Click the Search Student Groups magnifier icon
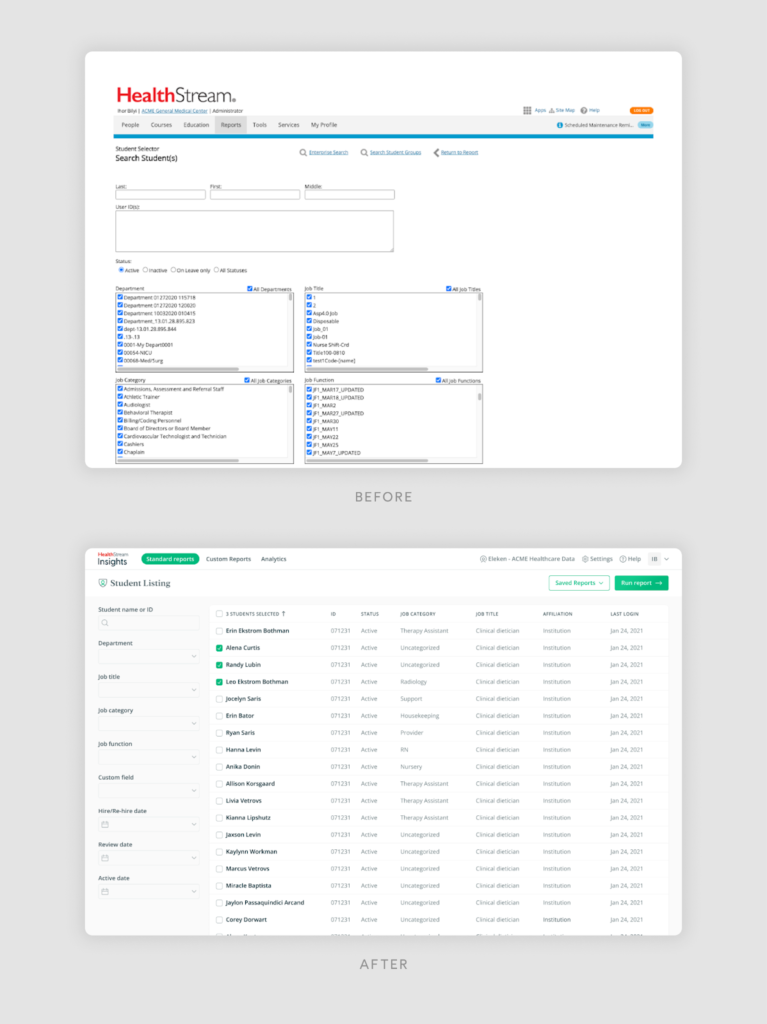The height and width of the screenshot is (1024, 767). click(364, 152)
